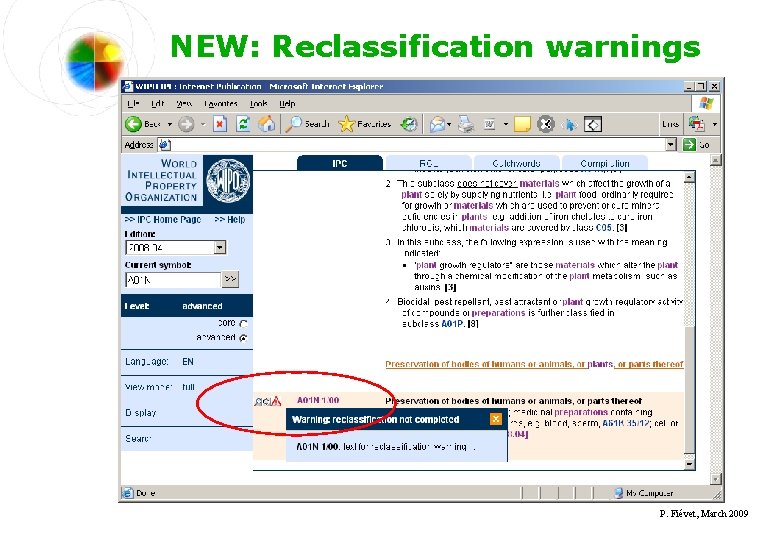This screenshot has height=540, width=780.
Task: Open the Mail icon dropdown arrow
Action: coord(449,124)
